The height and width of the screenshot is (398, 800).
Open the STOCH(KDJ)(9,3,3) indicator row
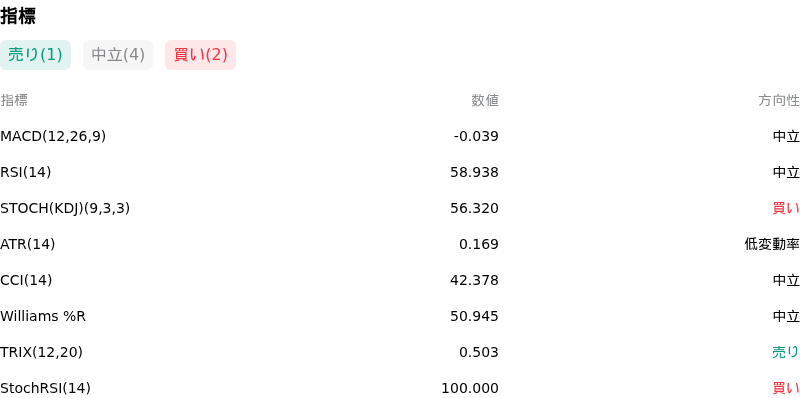click(x=400, y=208)
